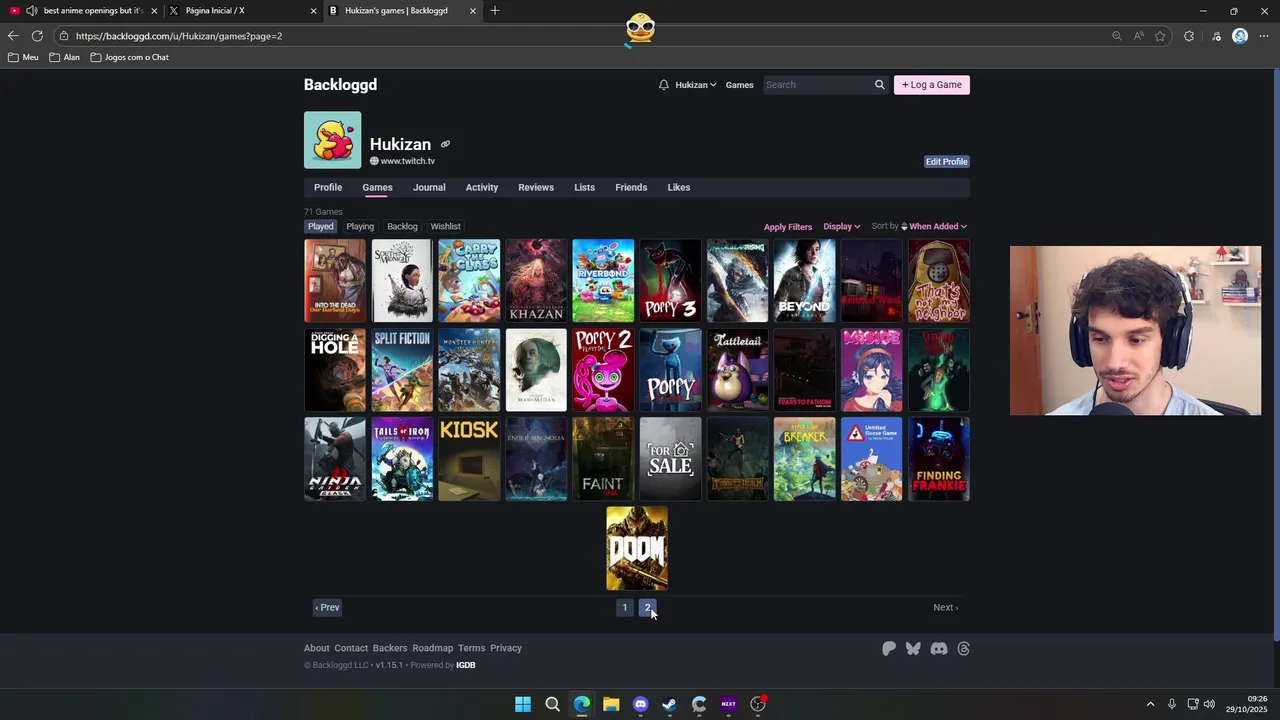Click the search magnifier icon
The width and height of the screenshot is (1280, 720).
(x=880, y=85)
